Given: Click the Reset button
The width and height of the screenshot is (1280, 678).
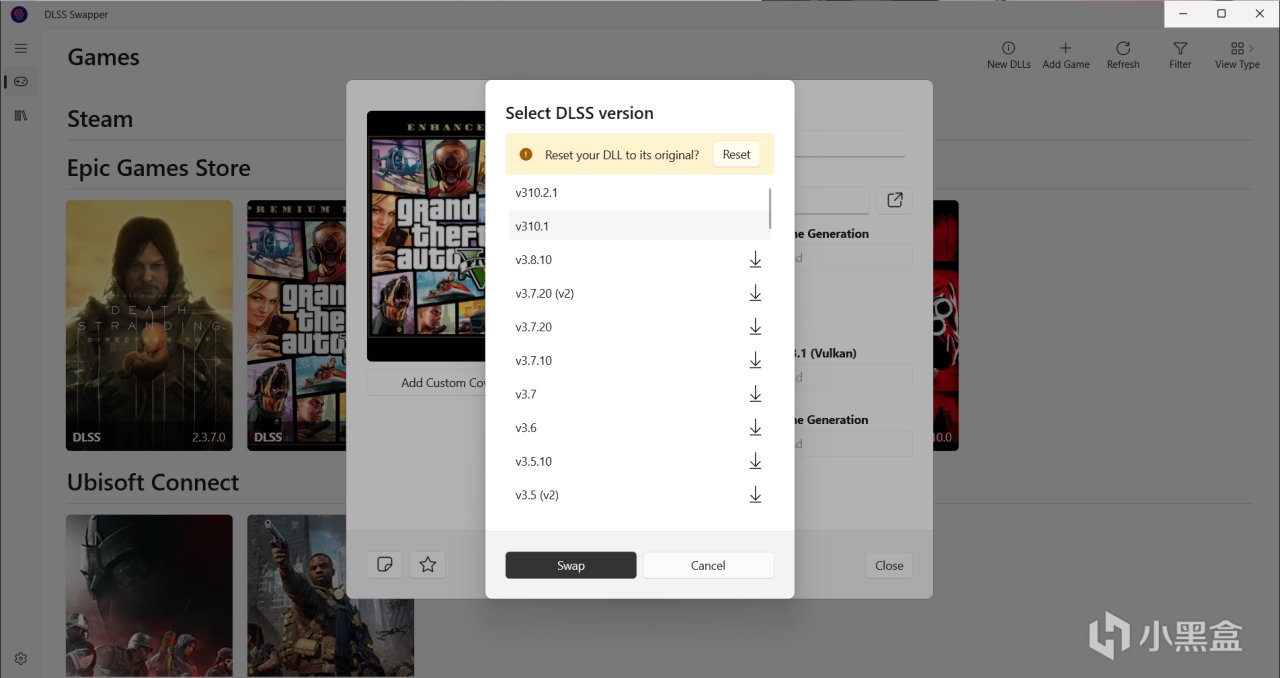Looking at the screenshot, I should [736, 154].
